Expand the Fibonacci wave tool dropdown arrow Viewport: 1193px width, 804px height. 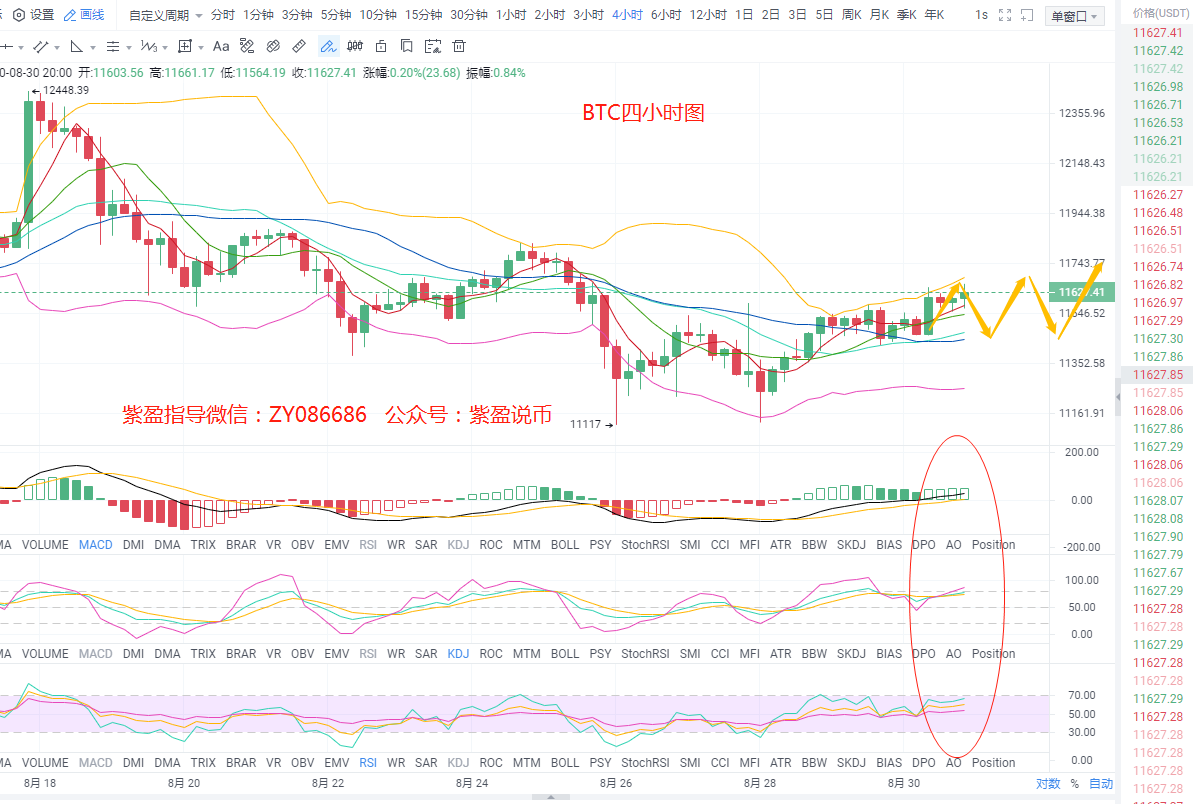164,47
